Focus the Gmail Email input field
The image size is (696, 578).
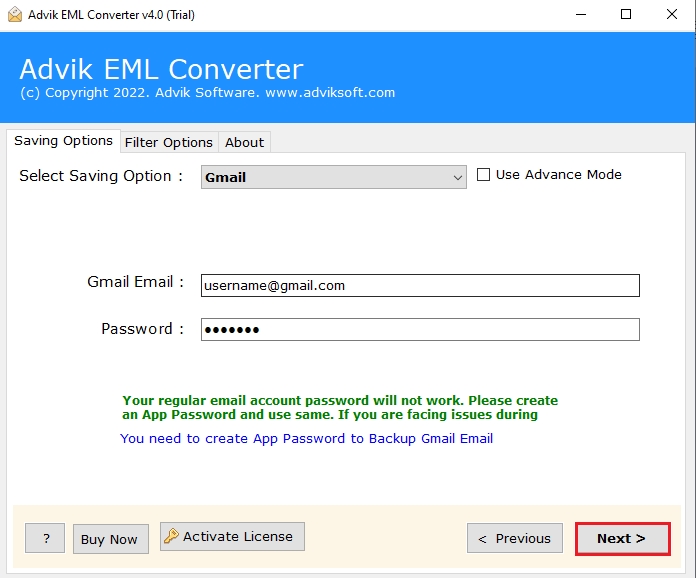coord(420,285)
